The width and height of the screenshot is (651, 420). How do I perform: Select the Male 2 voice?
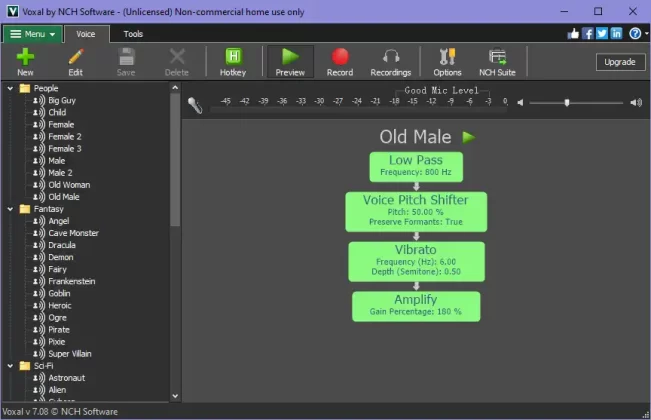tap(60, 173)
